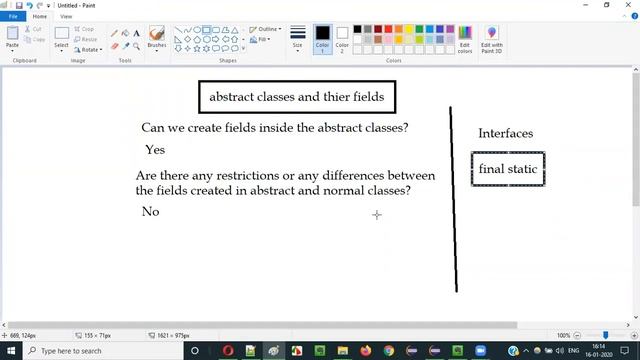Click the Redo icon in title bar

(40, 5)
